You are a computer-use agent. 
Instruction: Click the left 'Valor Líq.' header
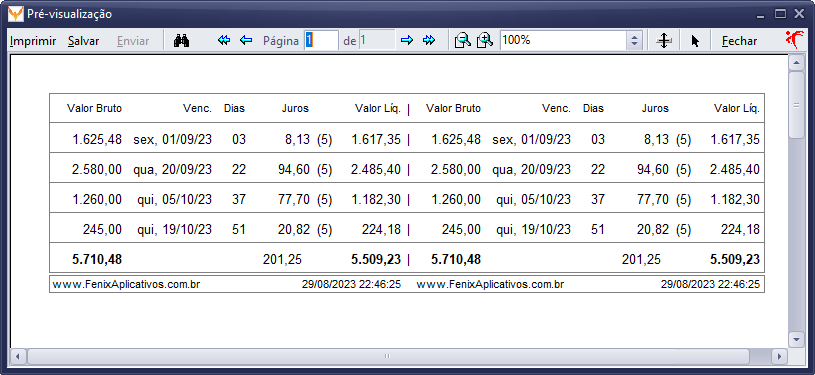(x=378, y=109)
